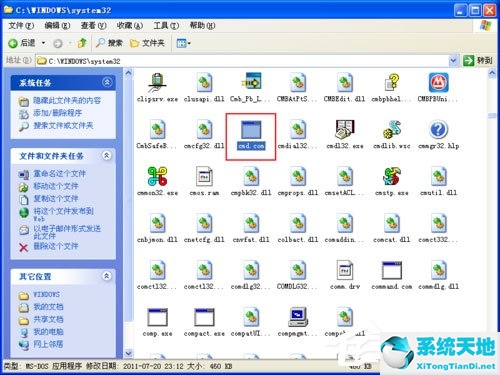Open the 收藏(A) menu
Viewport: 500px width, 375px height.
pos(130,25)
